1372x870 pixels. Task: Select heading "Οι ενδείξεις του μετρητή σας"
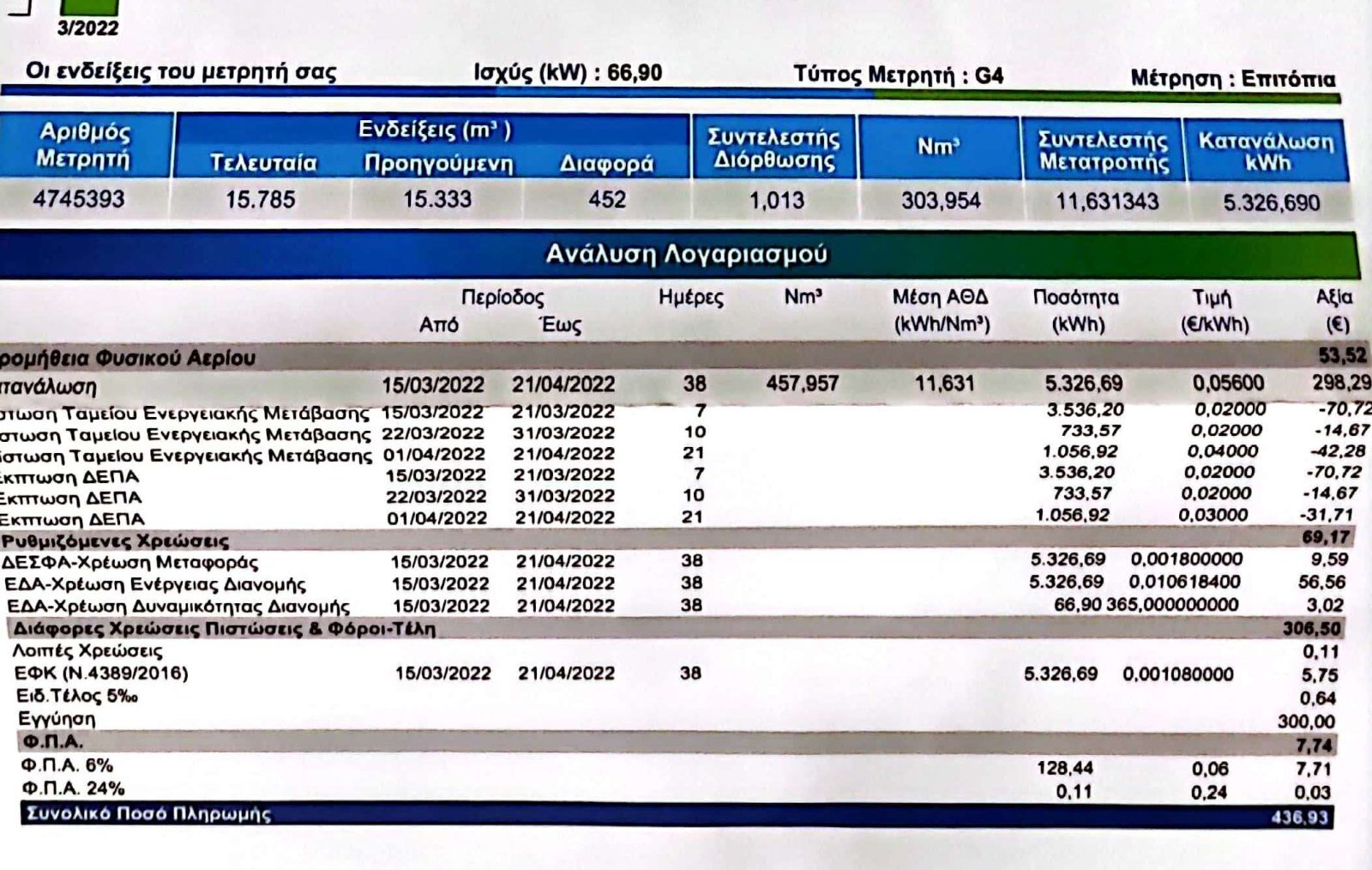(181, 71)
